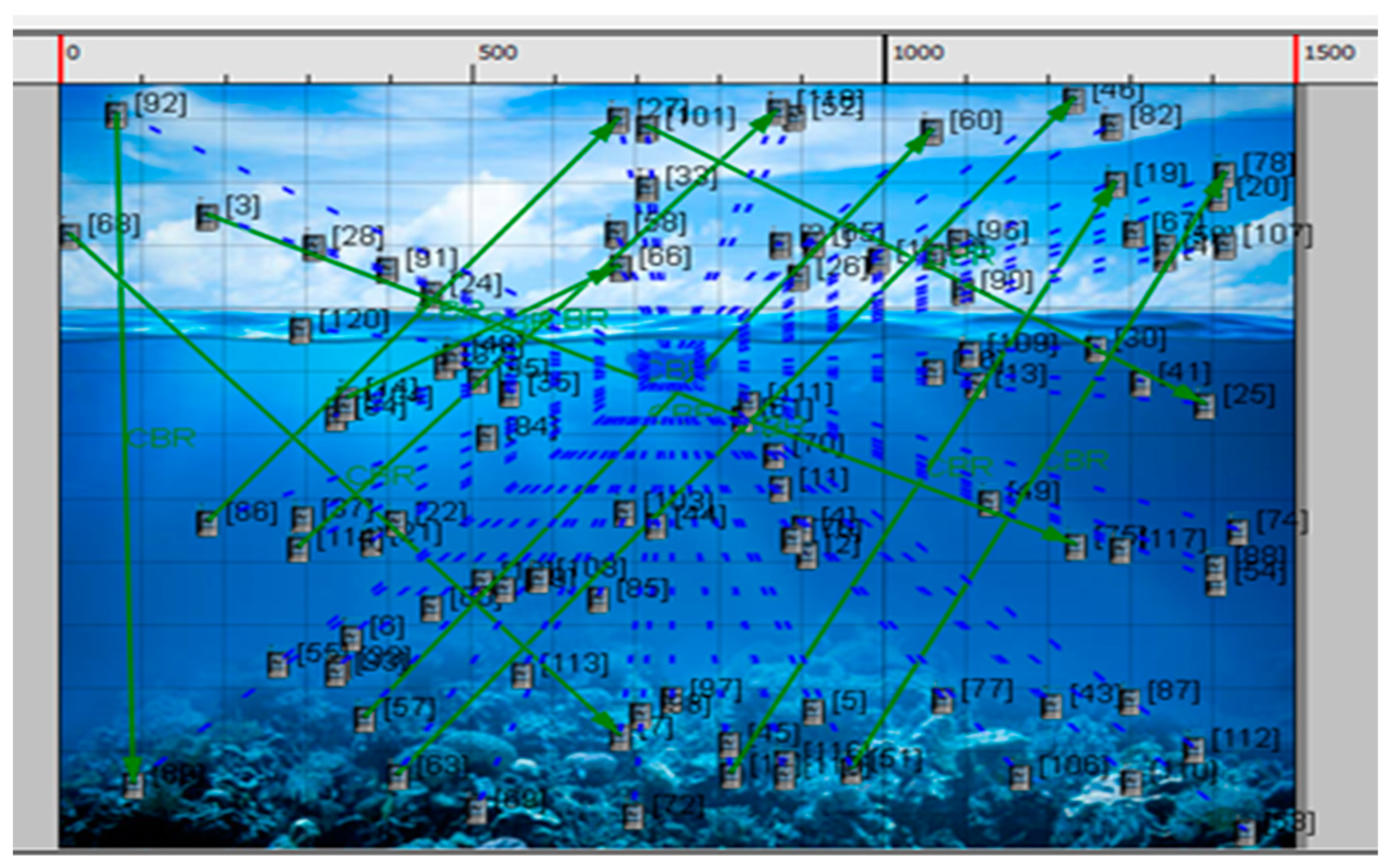Image resolution: width=1391 pixels, height=868 pixels.
Task: Click node 3 device icon
Action: (x=207, y=217)
